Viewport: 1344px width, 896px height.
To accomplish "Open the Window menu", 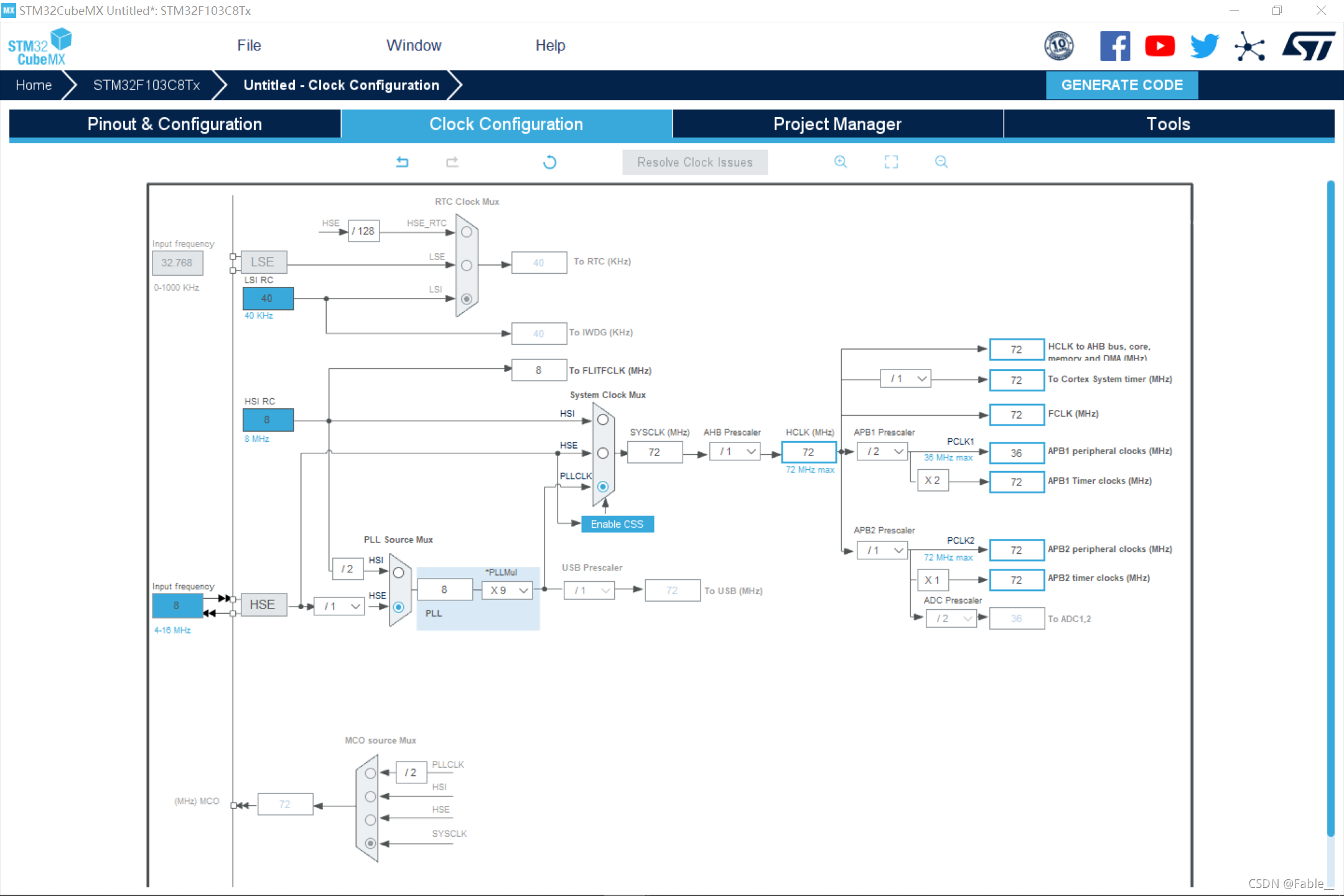I will point(414,45).
